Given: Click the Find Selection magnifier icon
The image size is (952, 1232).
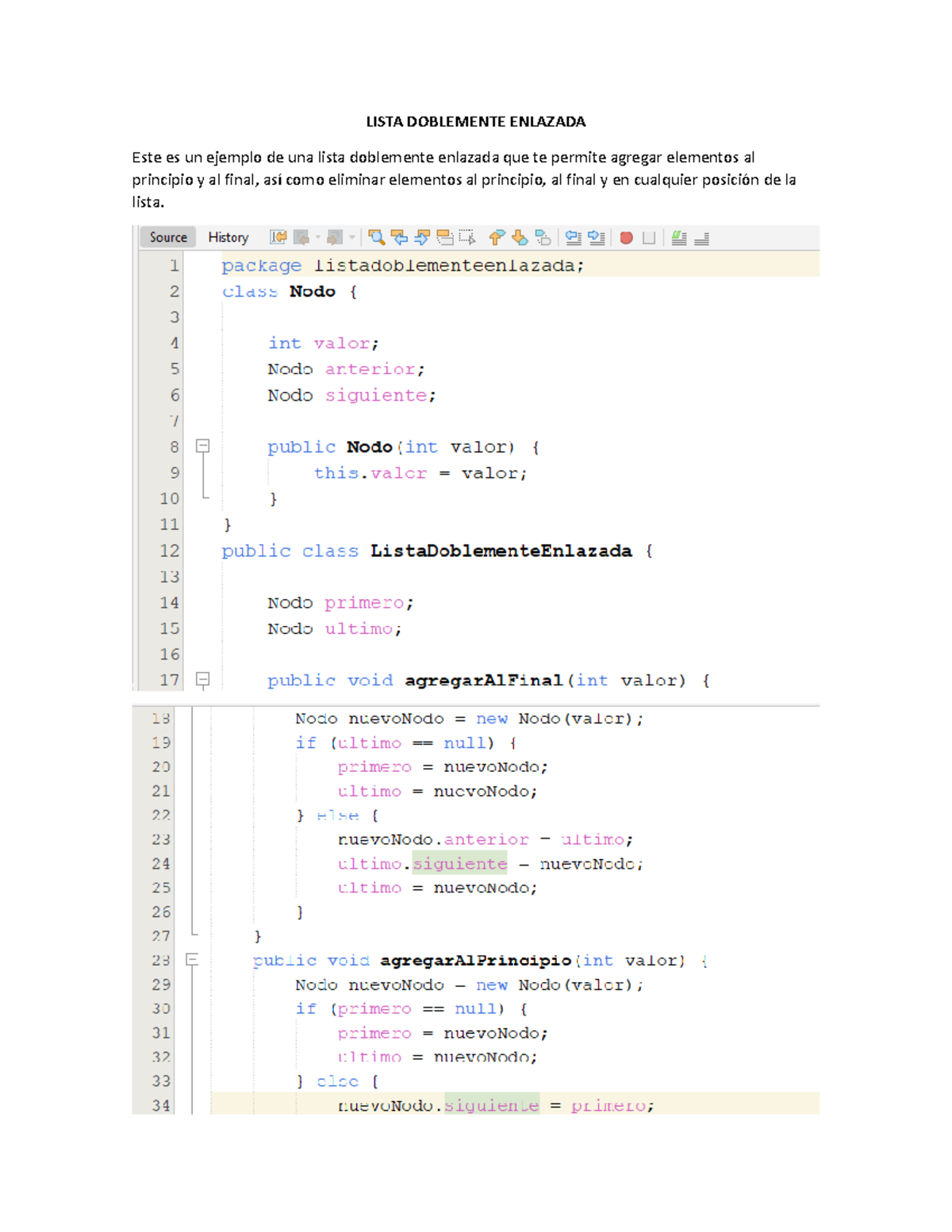Looking at the screenshot, I should 377,237.
